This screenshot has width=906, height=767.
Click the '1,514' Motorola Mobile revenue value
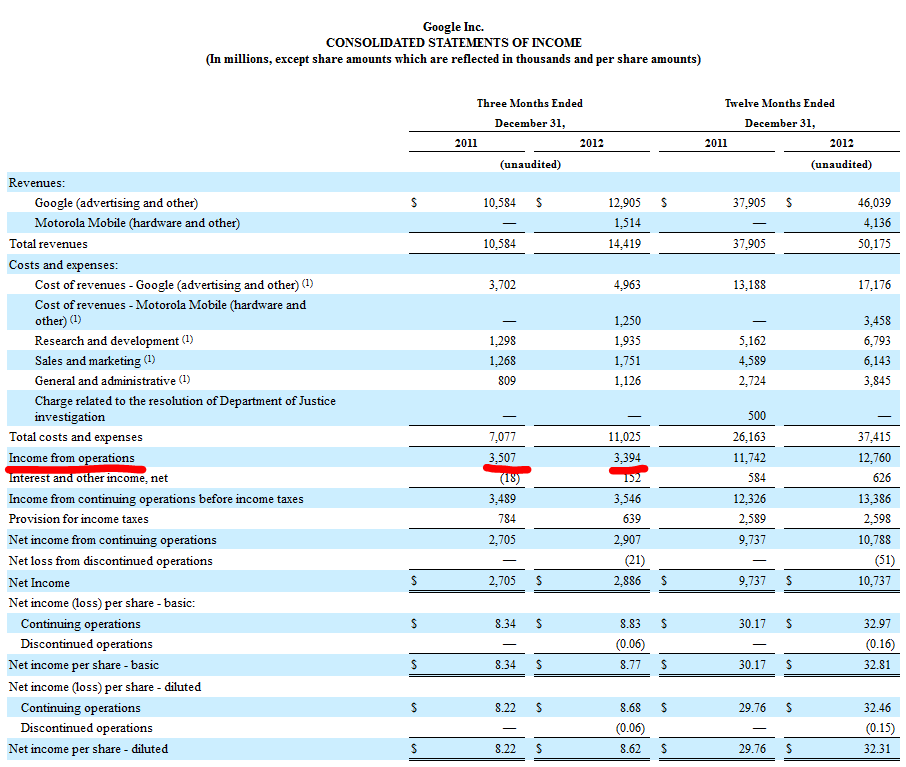(627, 223)
